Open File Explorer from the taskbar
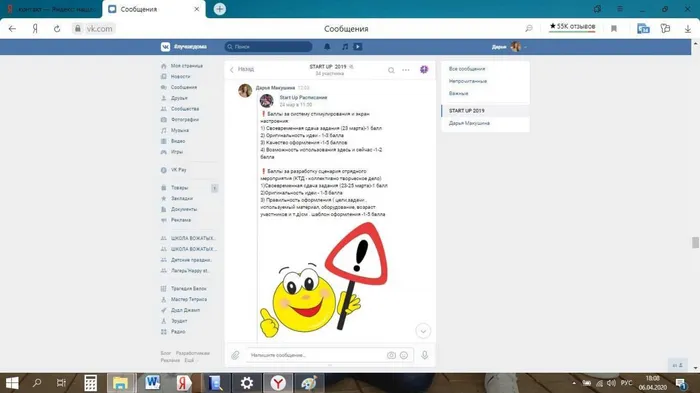 coord(120,383)
